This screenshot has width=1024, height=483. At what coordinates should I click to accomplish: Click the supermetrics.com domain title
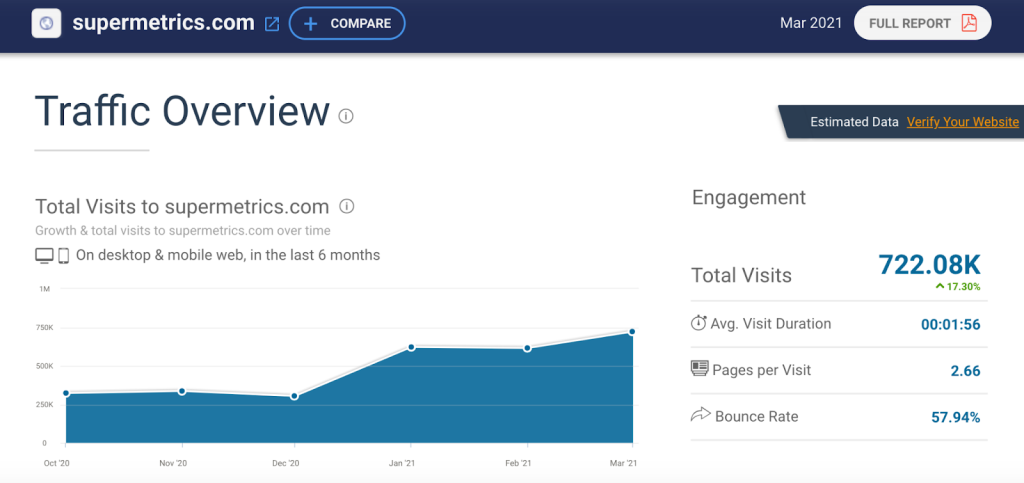pos(163,23)
